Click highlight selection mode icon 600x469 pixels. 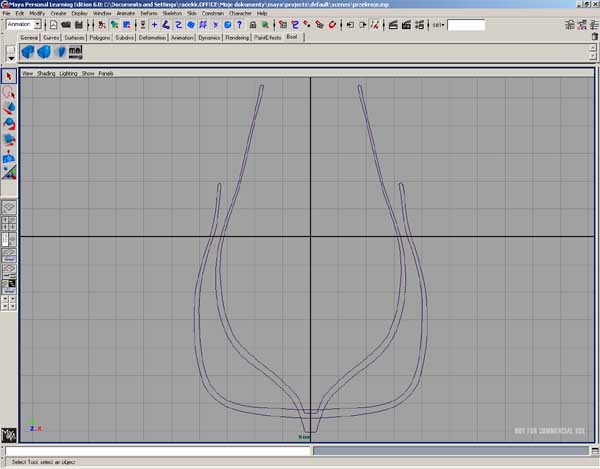(x=265, y=25)
